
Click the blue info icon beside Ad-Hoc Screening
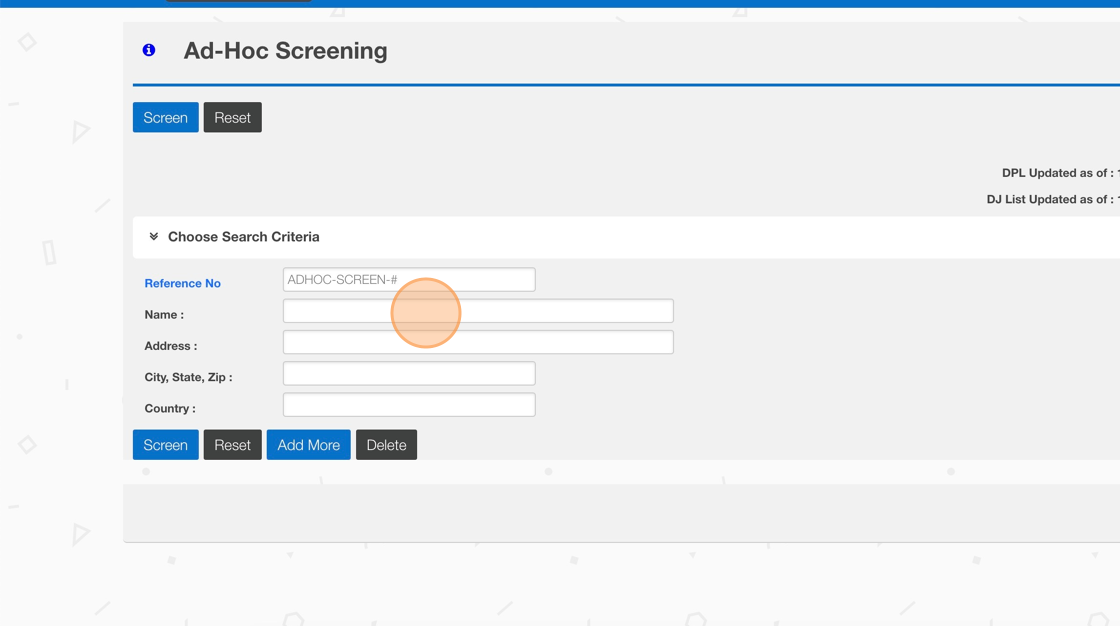[x=149, y=50]
